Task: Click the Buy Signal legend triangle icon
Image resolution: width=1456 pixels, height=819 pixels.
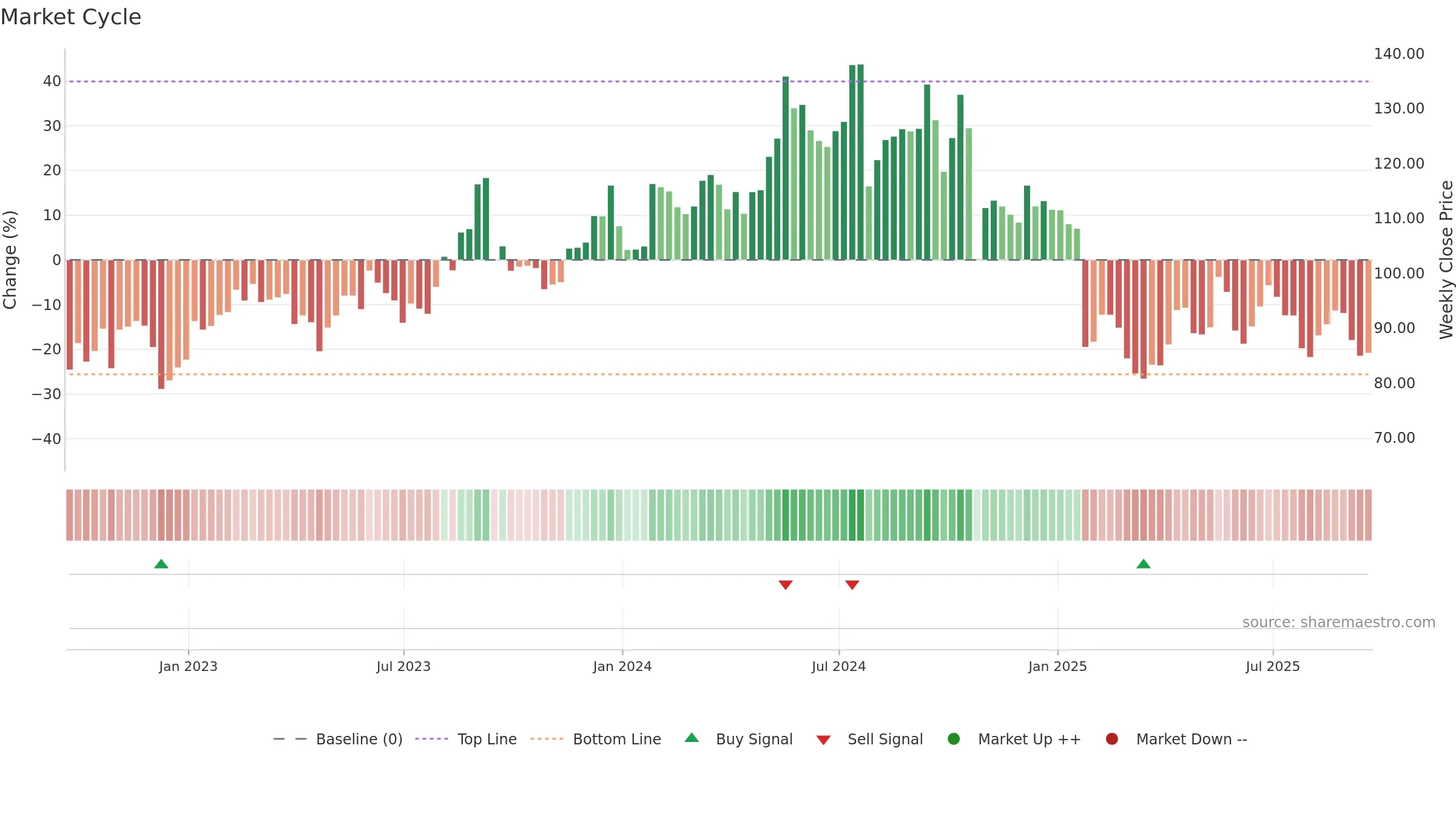Action: tap(692, 738)
